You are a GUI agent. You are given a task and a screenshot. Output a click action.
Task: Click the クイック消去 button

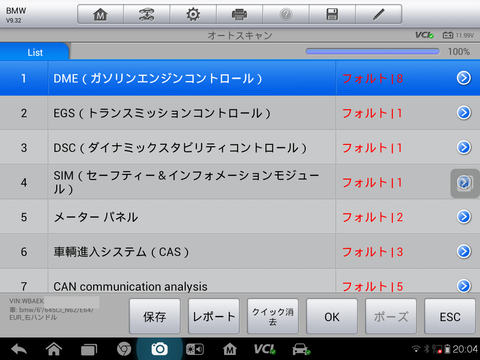pos(273,316)
